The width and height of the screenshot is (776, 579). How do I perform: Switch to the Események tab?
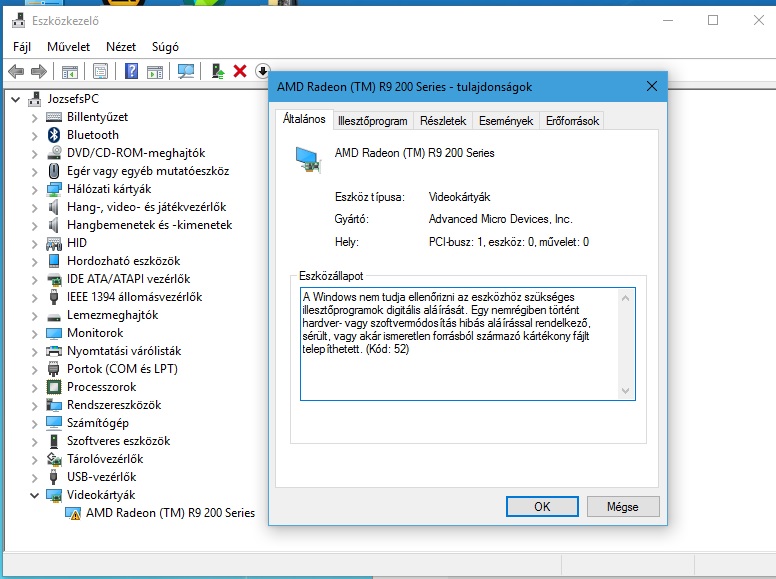pyautogui.click(x=506, y=121)
